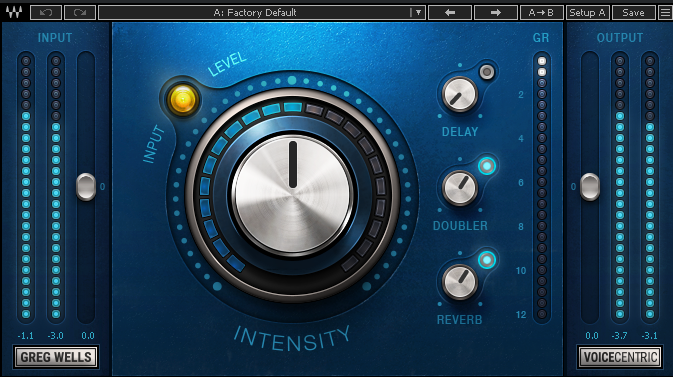Click the Save button

pos(634,12)
